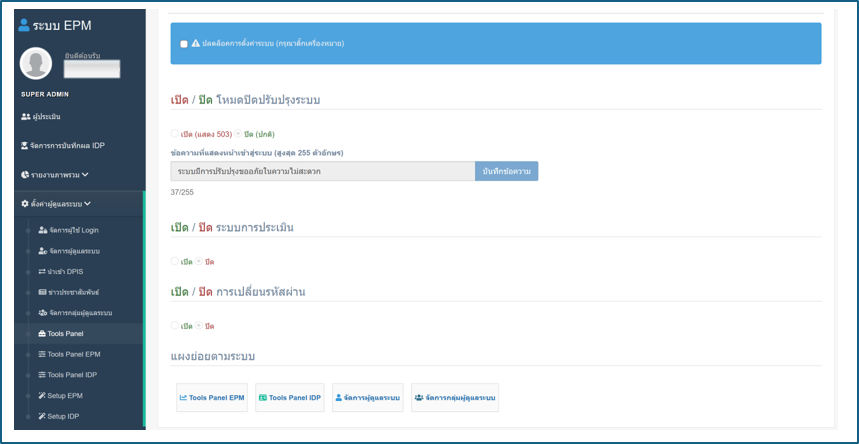The height and width of the screenshot is (444, 859).
Task: Click the icon beside จัดการผู้ดูแลระบบ in sidebar
Action: pos(43,251)
